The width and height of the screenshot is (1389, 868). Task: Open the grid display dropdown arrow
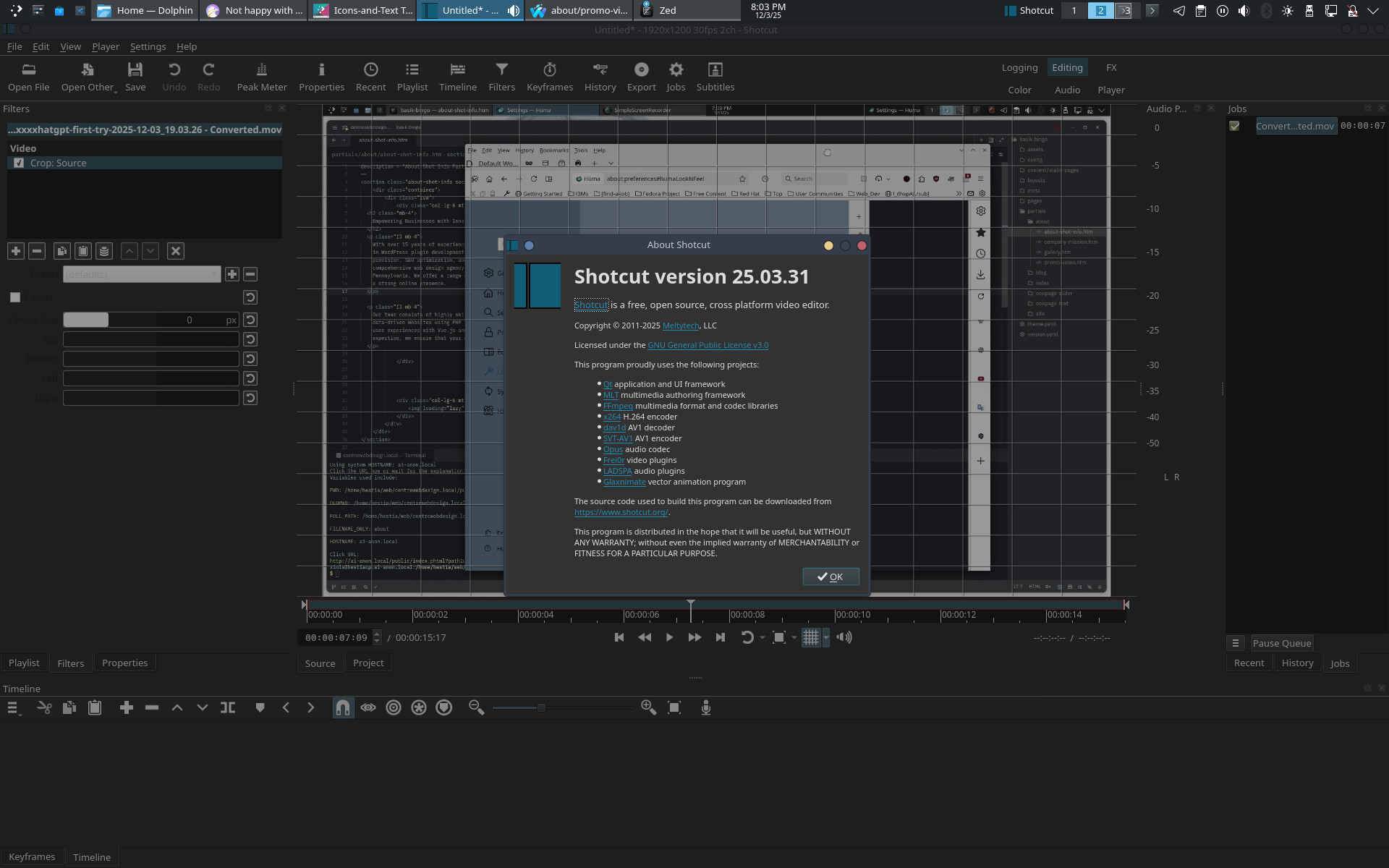point(826,638)
